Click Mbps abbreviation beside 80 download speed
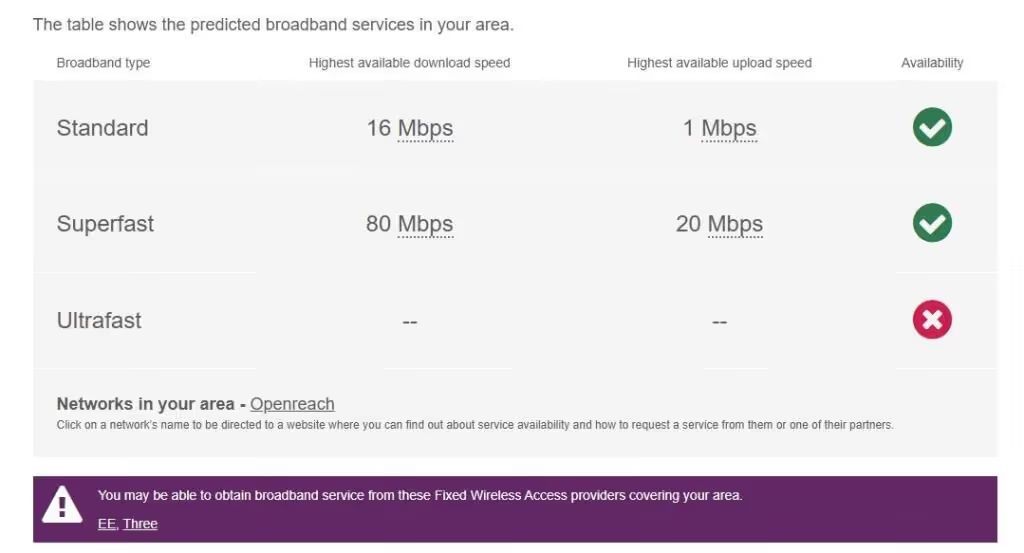The width and height of the screenshot is (1024, 553). [x=425, y=224]
